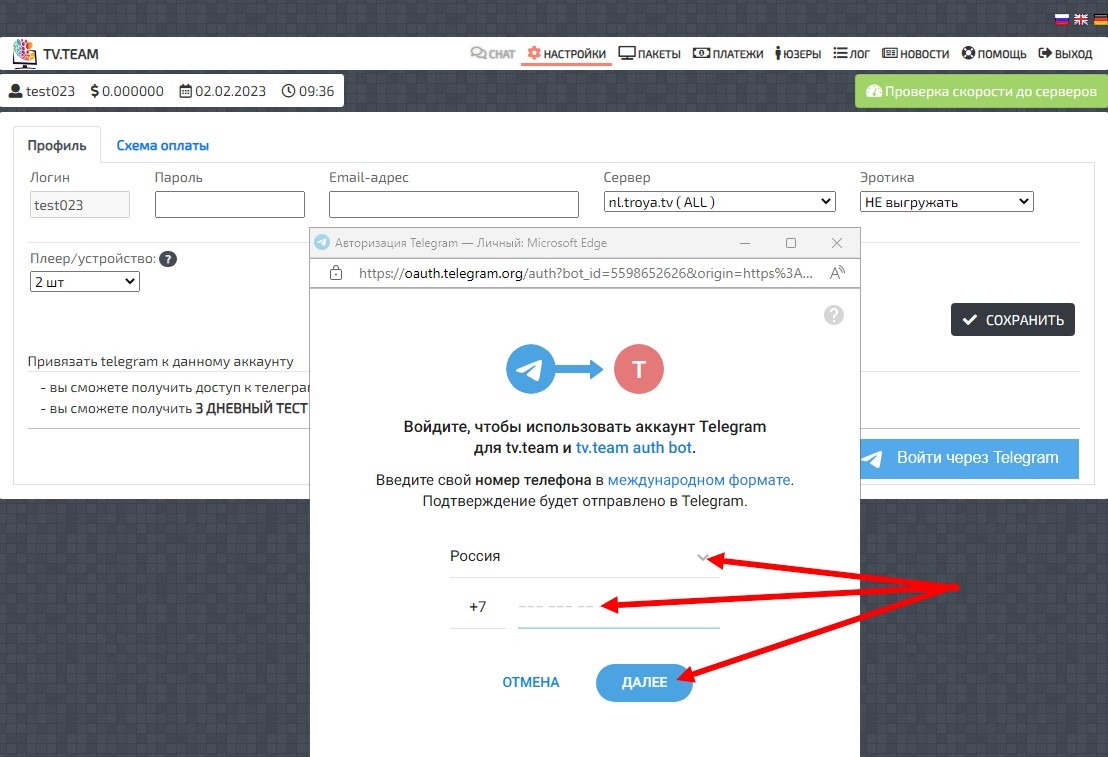Screen dimensions: 1108x757
Task: Click the ОТМЕНА link
Action: click(531, 683)
